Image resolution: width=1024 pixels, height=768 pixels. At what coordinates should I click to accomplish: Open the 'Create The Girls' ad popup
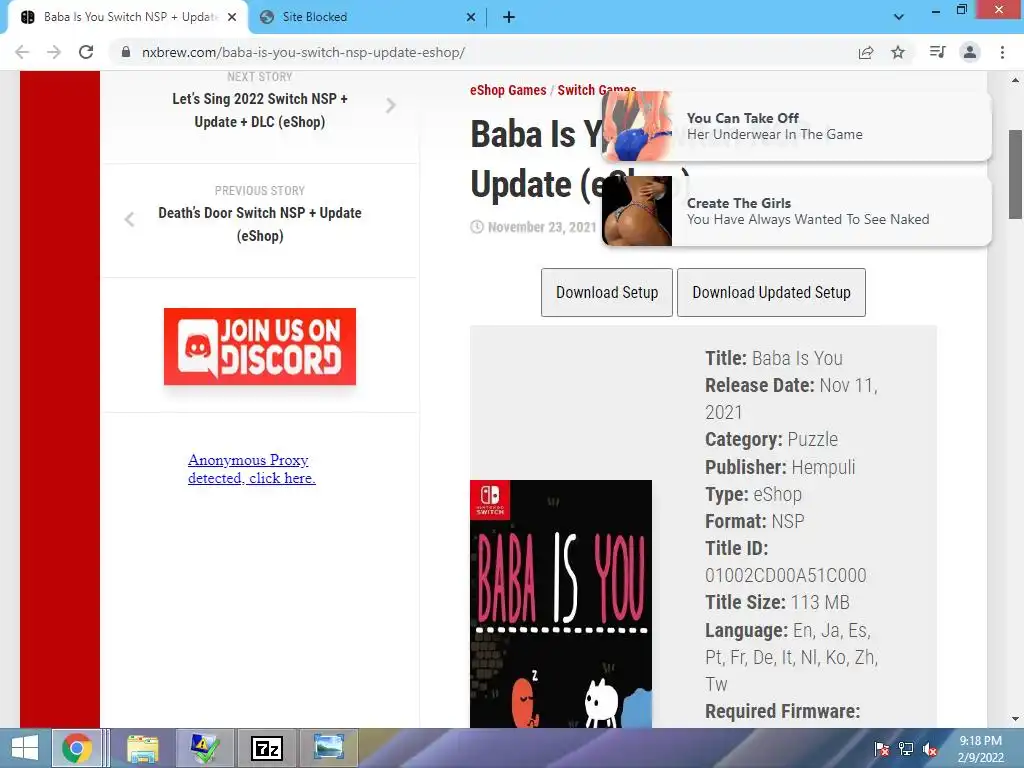(x=796, y=211)
